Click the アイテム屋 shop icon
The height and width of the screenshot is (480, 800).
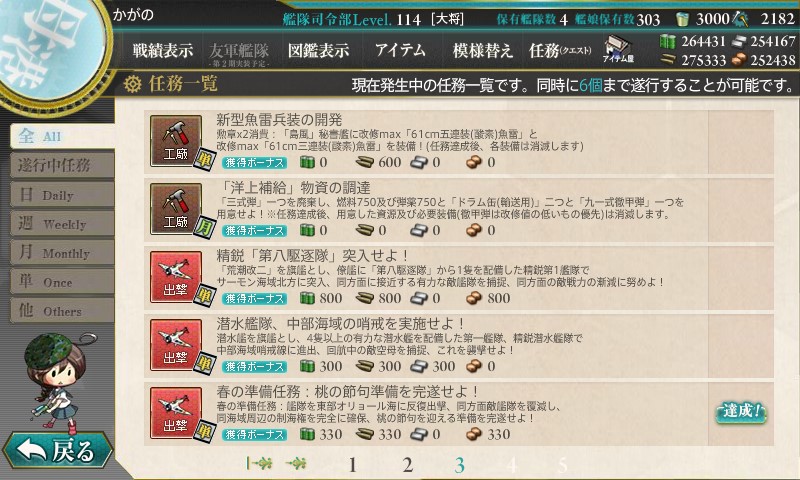coord(618,49)
